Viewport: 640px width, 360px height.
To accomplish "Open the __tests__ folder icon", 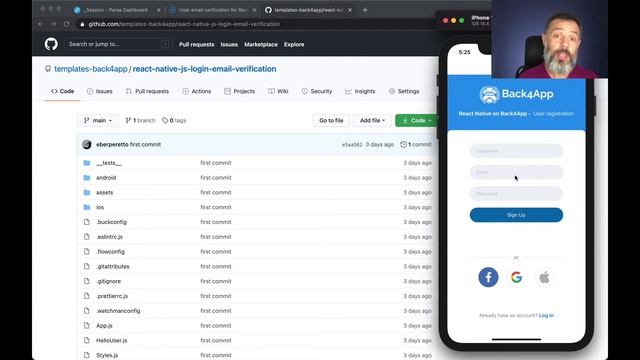I will pyautogui.click(x=87, y=163).
